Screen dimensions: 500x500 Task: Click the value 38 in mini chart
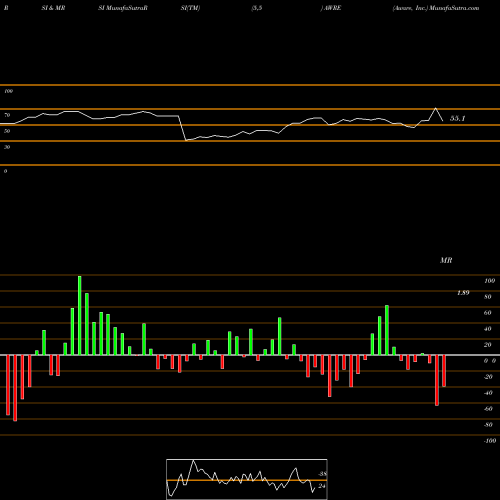coord(322,474)
